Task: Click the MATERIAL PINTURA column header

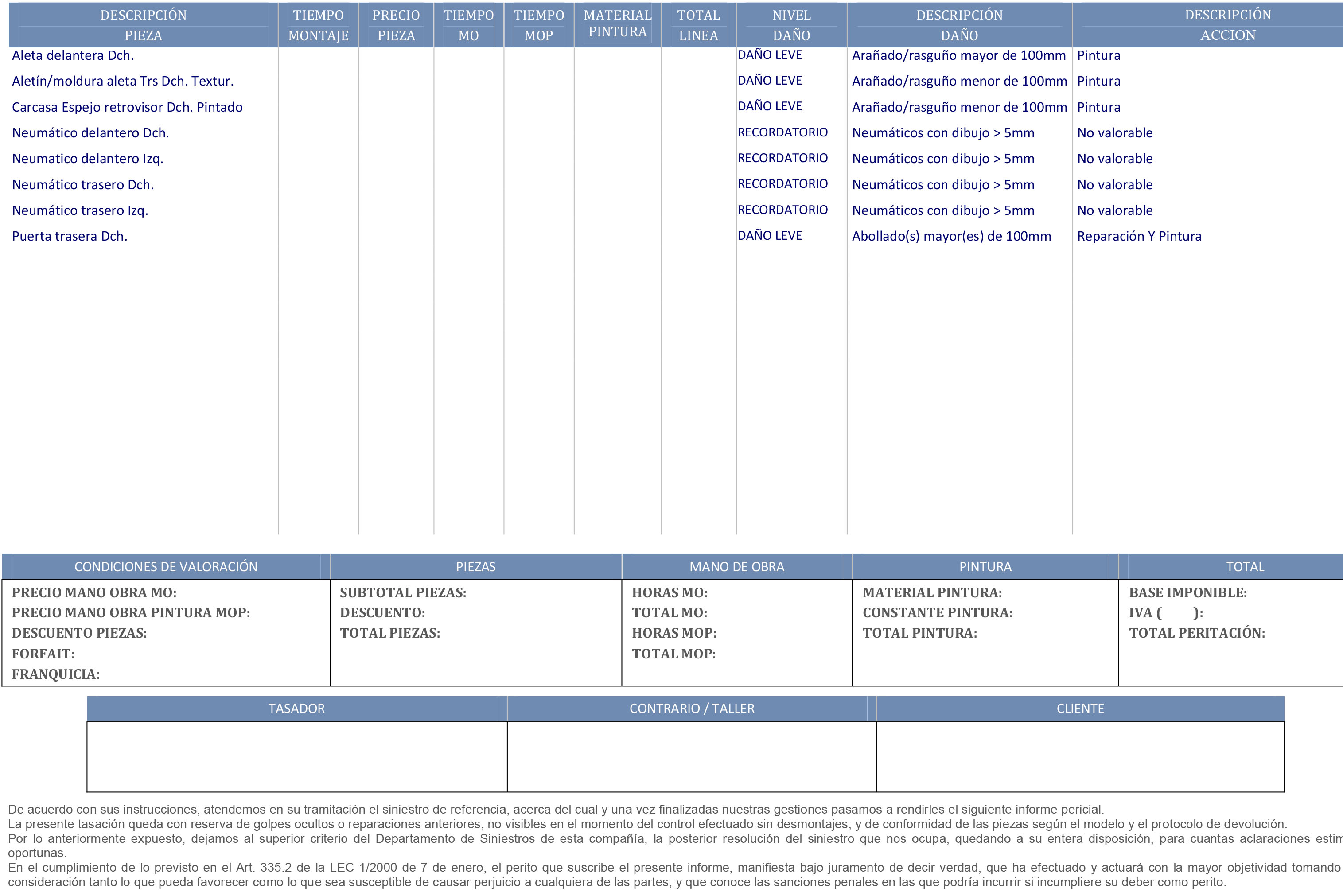Action: (618, 24)
